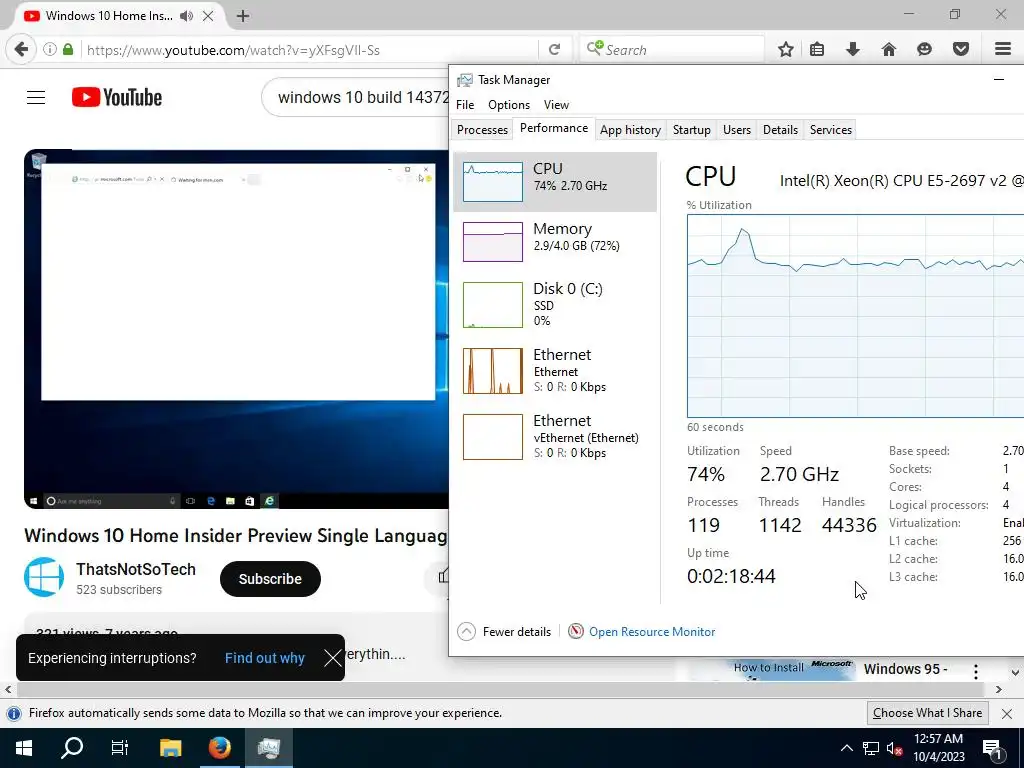Open options for Windows 95 video suggestion
The width and height of the screenshot is (1024, 768).
(976, 671)
